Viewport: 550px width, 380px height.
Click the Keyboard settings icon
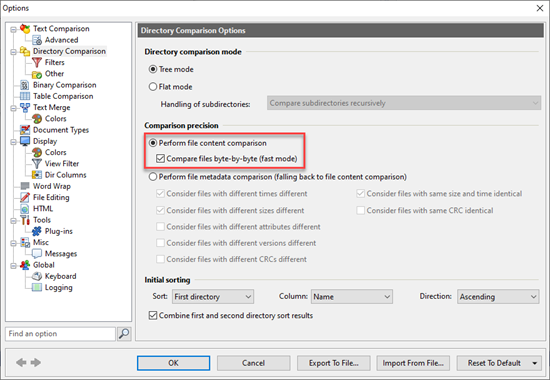pyautogui.click(x=37, y=276)
